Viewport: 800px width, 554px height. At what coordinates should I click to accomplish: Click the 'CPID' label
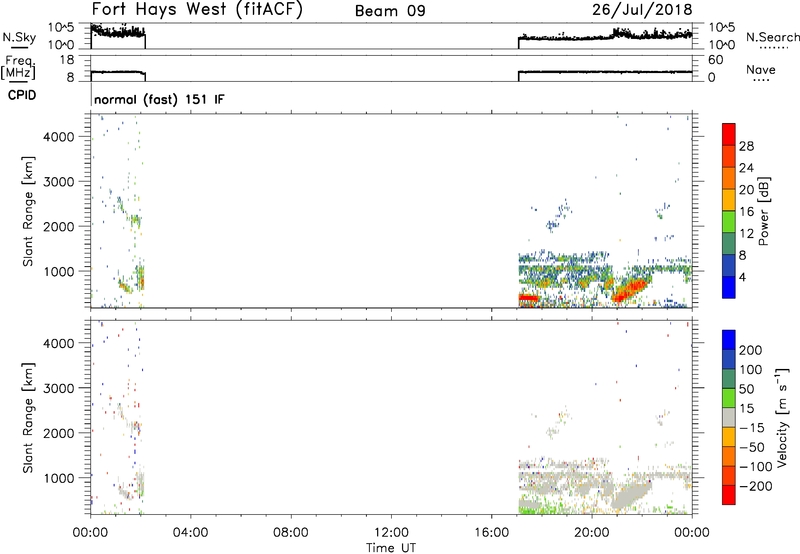[x=22, y=95]
